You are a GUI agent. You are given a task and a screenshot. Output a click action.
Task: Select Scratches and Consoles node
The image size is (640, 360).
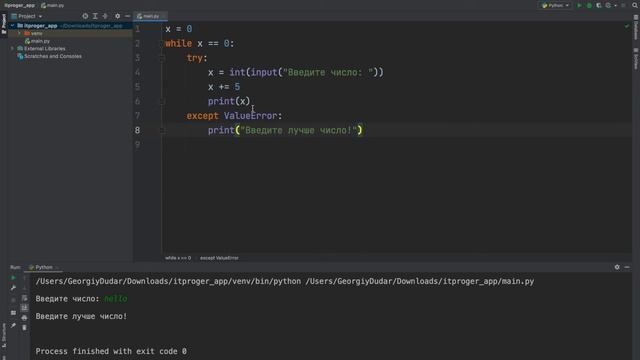point(49,56)
